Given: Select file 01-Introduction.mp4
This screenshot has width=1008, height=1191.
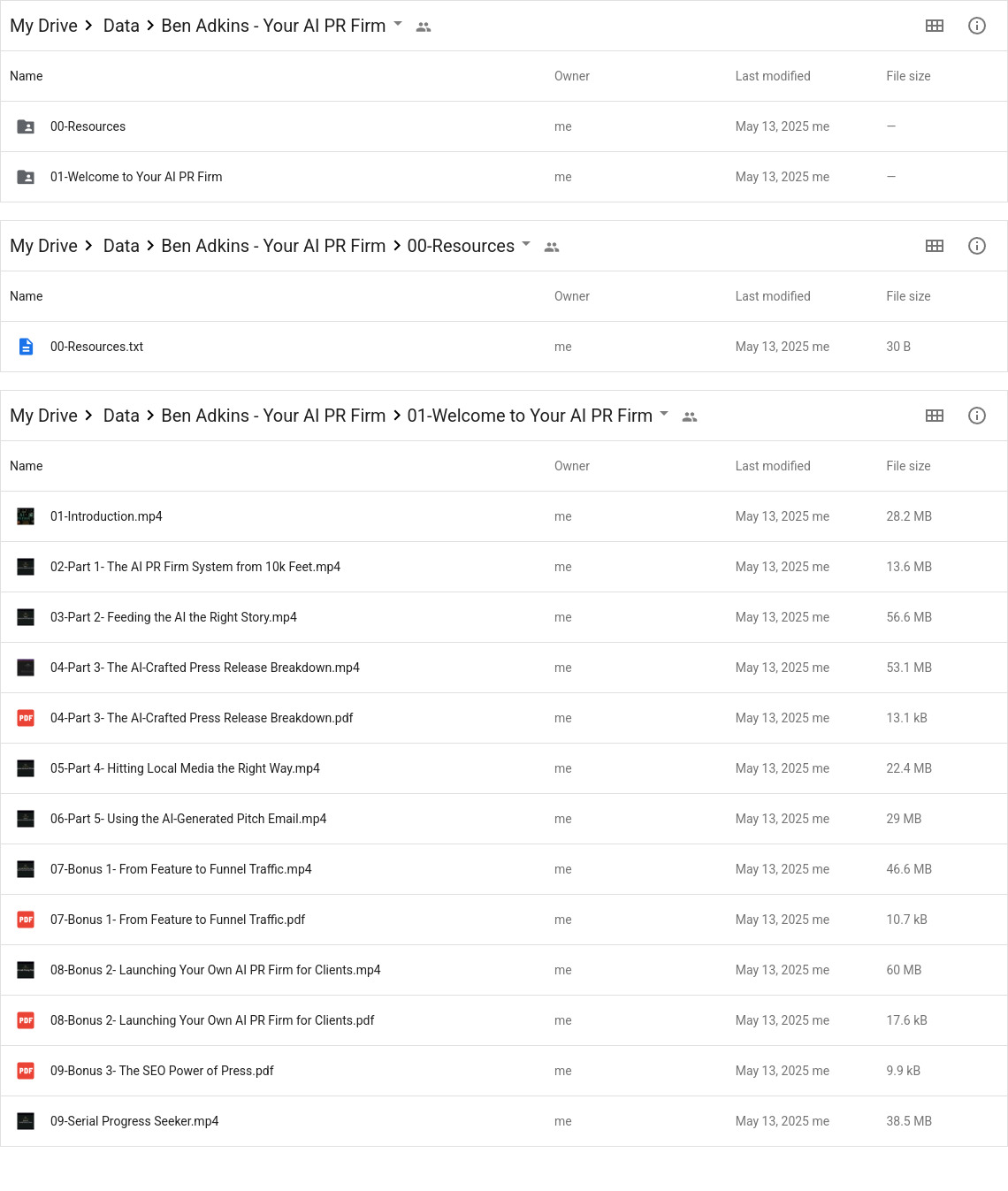Looking at the screenshot, I should pyautogui.click(x=504, y=516).
